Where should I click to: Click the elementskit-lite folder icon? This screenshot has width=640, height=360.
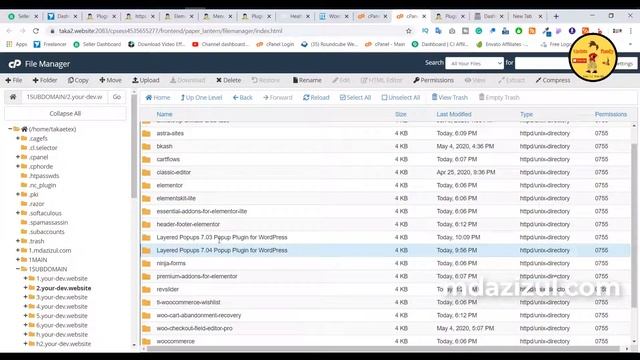tap(146, 199)
